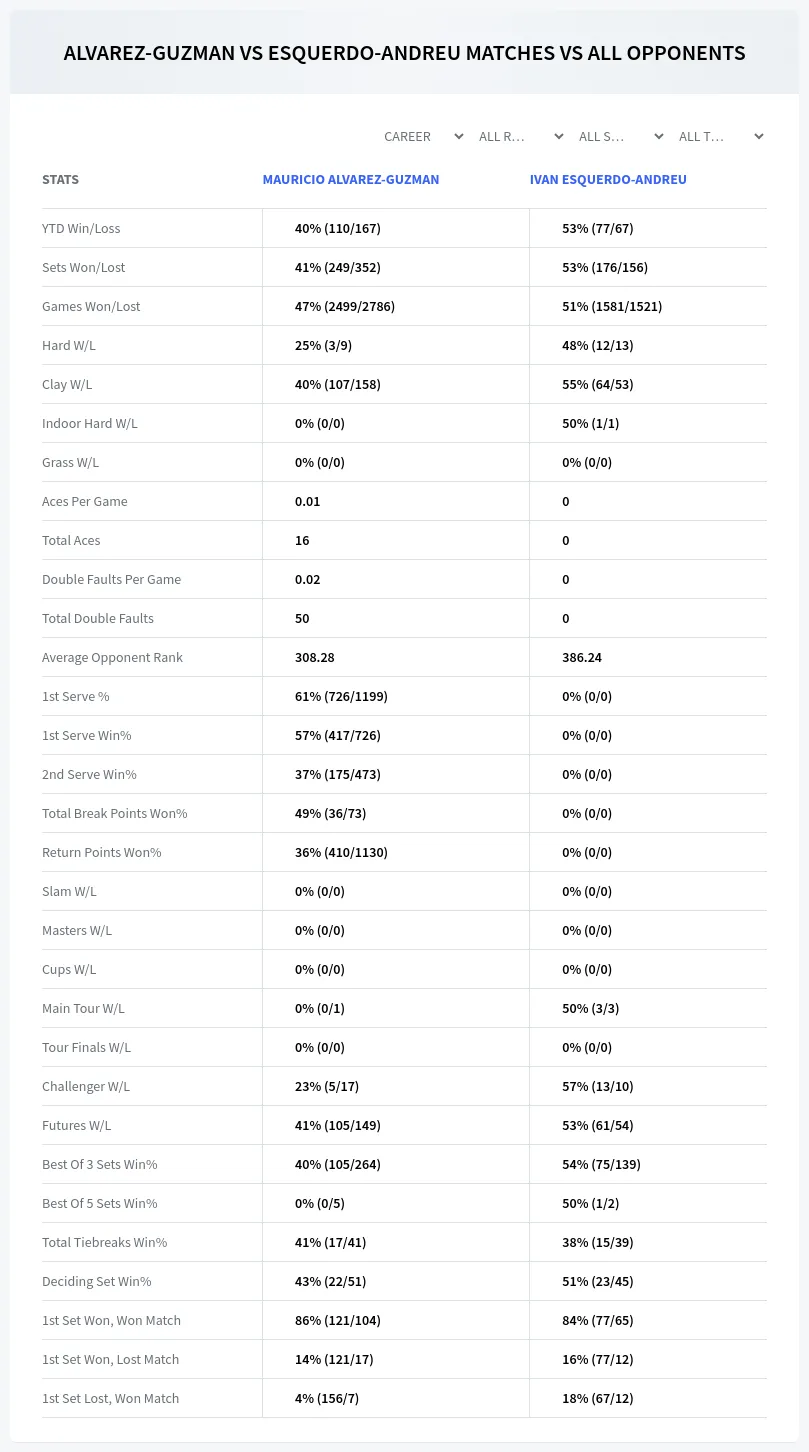This screenshot has height=1452, width=809.
Task: Click Alvarez-Guzman's Clay W/L value
Action: 338,384
